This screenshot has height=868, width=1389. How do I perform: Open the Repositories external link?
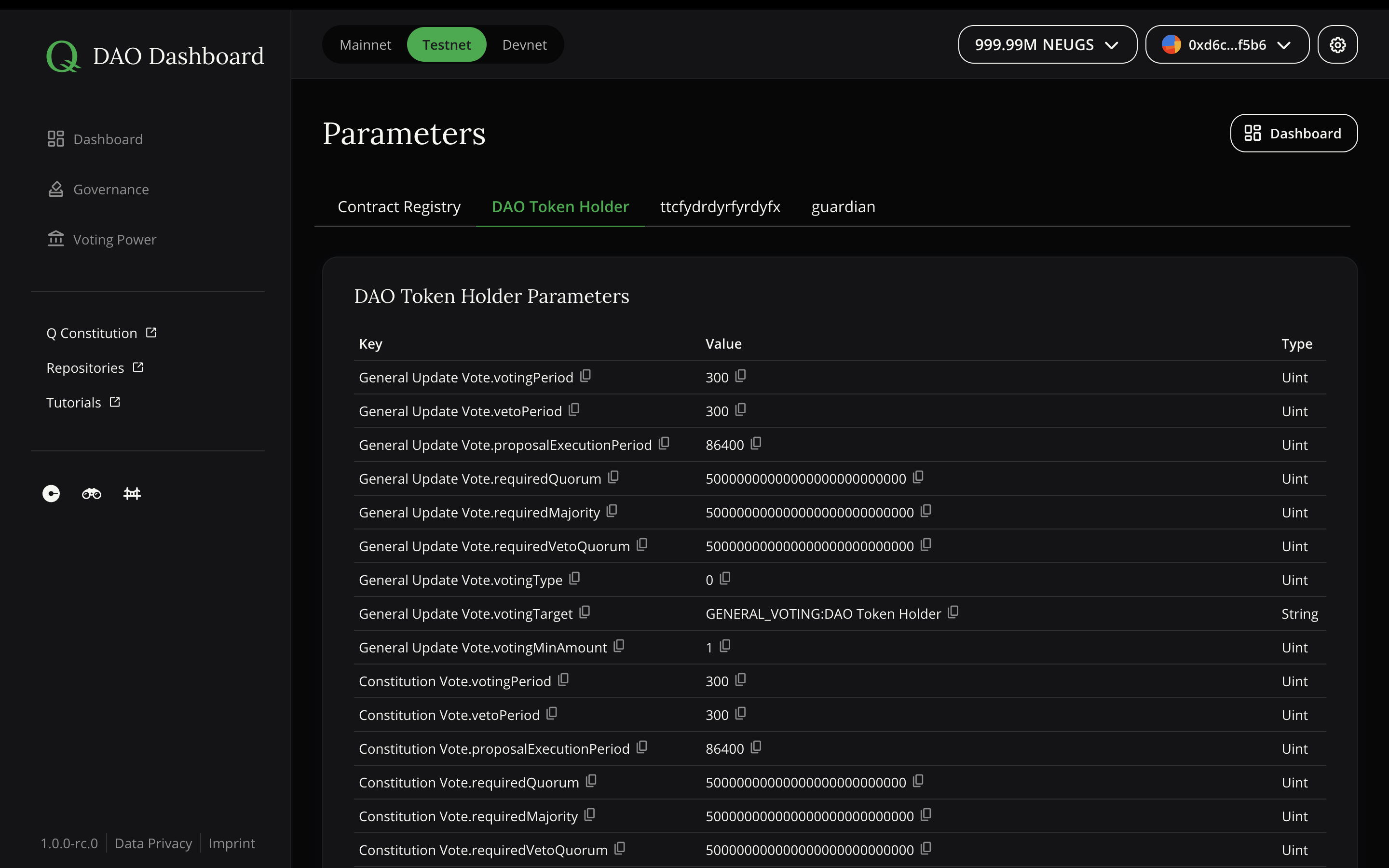coord(95,367)
